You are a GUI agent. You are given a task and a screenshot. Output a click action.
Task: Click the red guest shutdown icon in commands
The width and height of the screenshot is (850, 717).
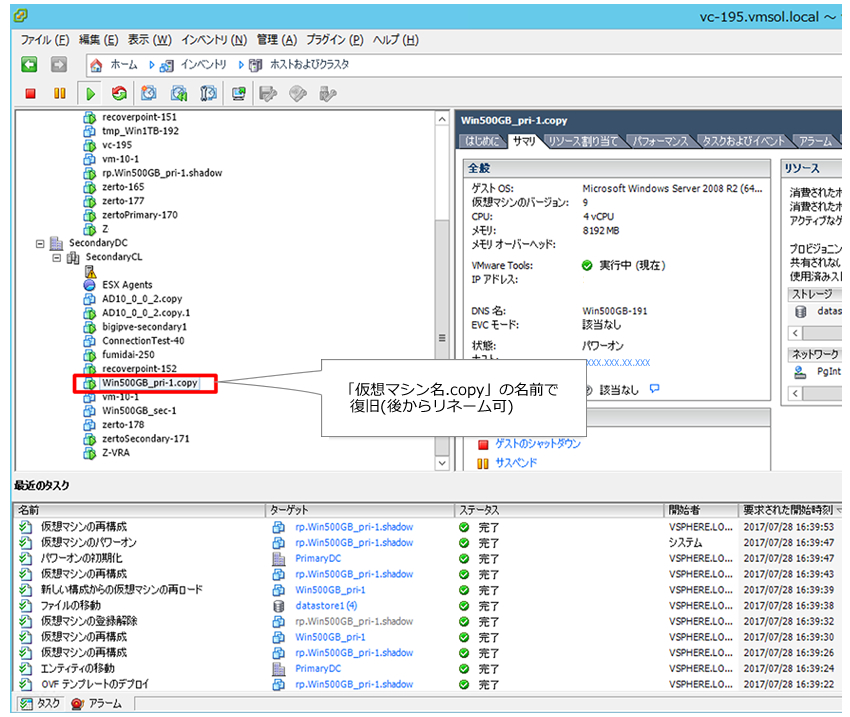point(483,445)
